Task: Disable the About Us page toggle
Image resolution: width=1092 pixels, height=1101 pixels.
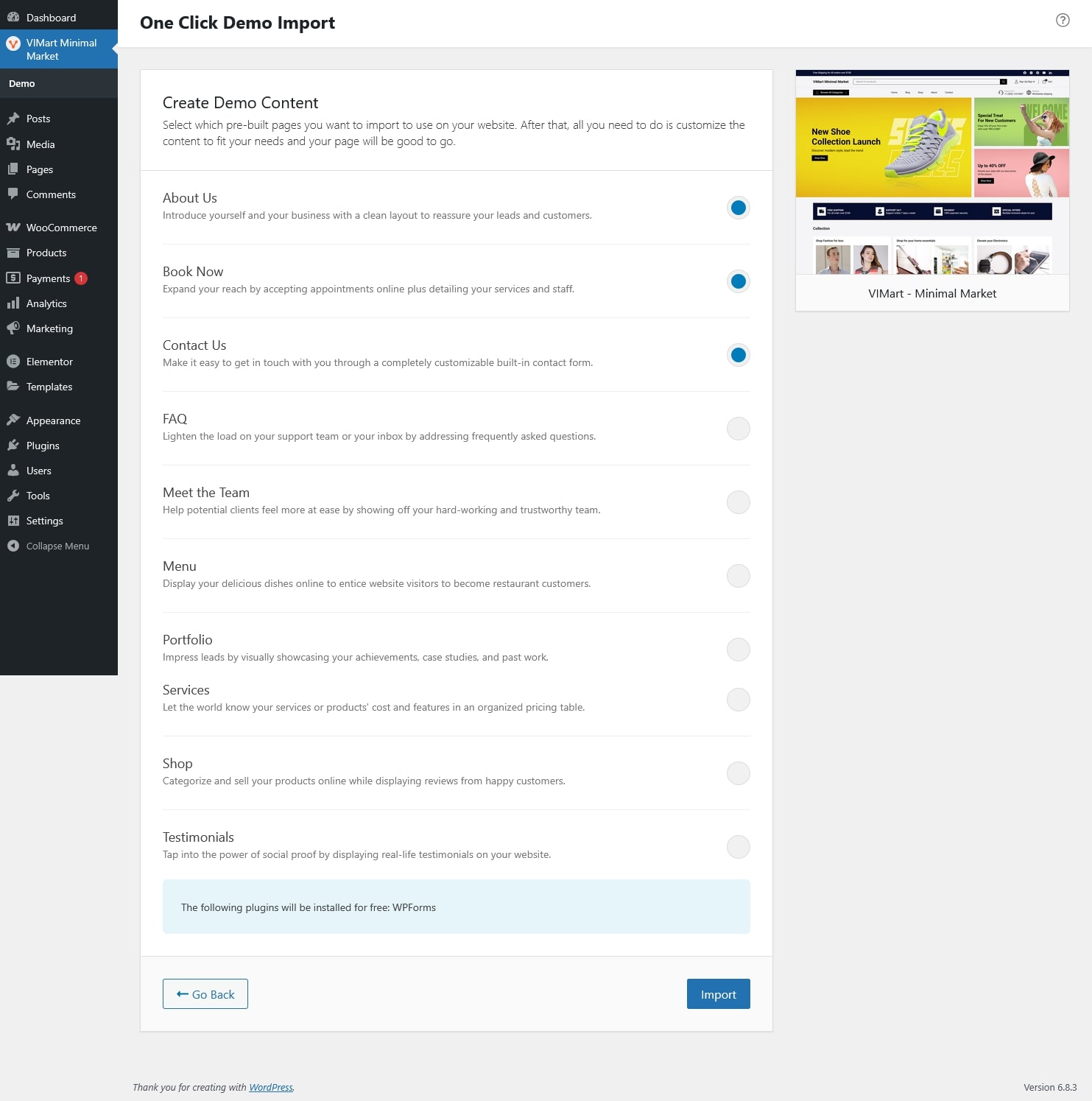Action: (738, 208)
